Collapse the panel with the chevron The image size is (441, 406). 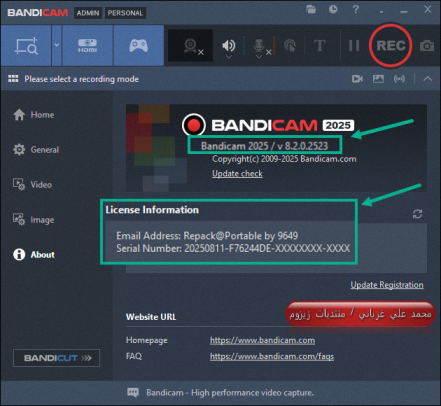tap(428, 79)
